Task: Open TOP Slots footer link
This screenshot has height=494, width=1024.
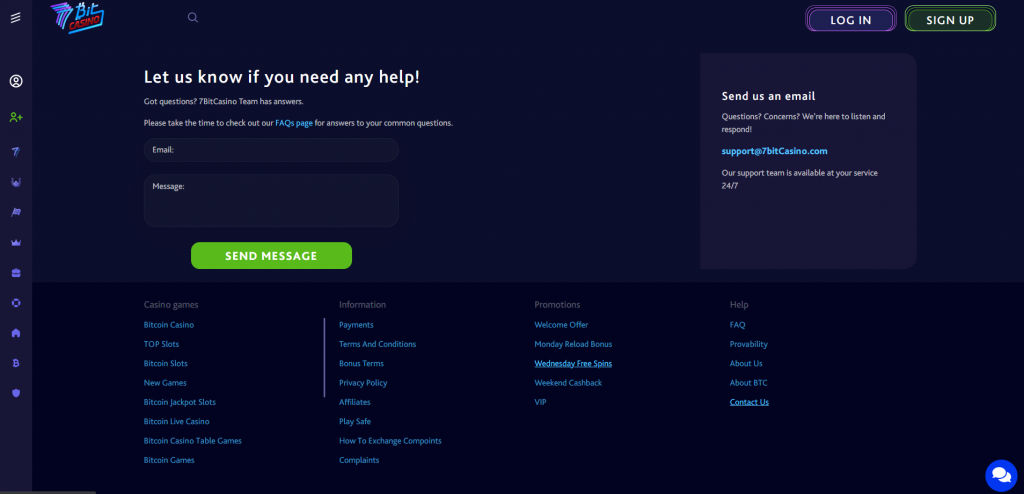Action: [x=161, y=344]
